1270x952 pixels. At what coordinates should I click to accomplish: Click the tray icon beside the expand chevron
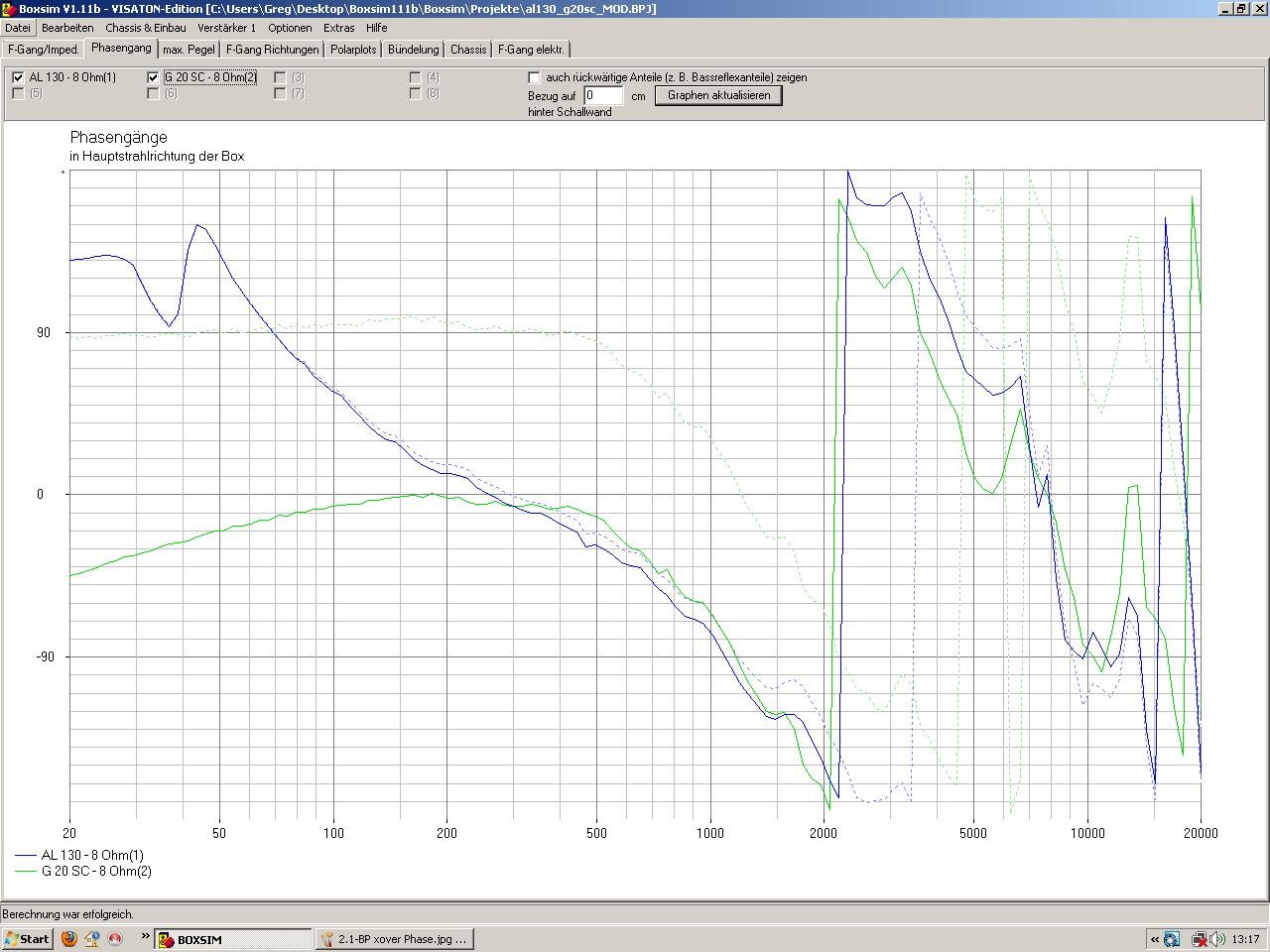[x=1172, y=939]
